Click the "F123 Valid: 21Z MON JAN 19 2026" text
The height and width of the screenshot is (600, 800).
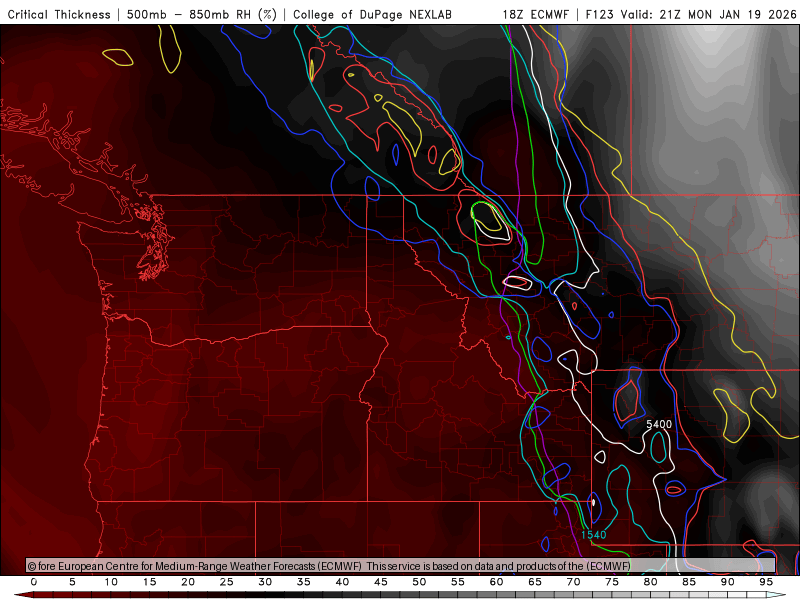tap(691, 14)
